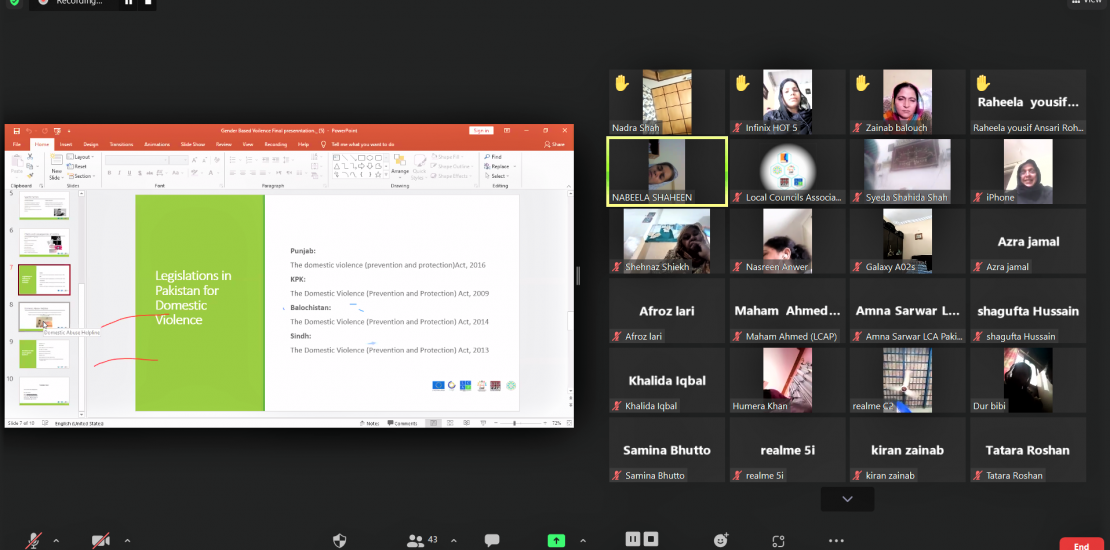Switch to Reading view

467,423
